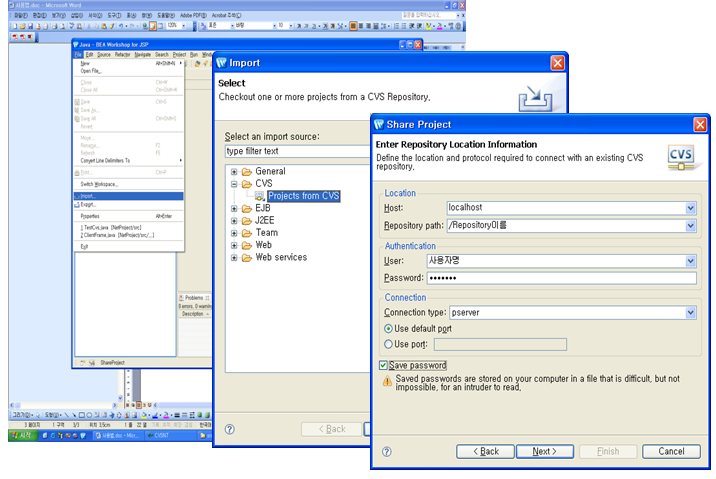Select the oval shape in Word drawing toolbar

pyautogui.click(x=90, y=415)
